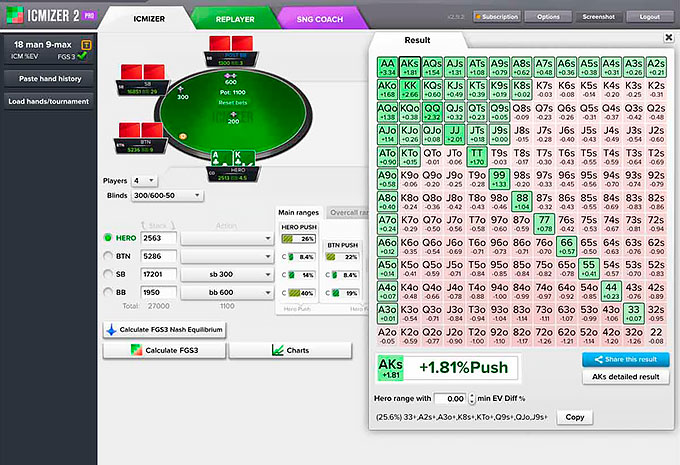Click the Subscription button with the orange dot

pyautogui.click(x=507, y=17)
